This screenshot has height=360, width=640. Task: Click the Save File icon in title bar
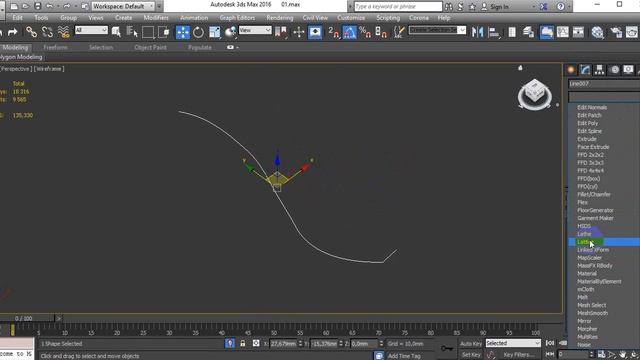(38, 6)
